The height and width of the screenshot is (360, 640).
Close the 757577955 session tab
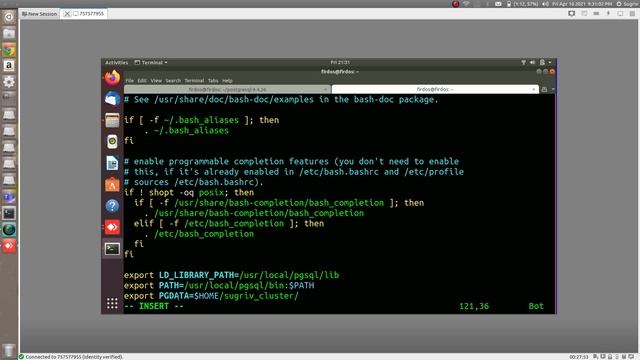pyautogui.click(x=67, y=14)
